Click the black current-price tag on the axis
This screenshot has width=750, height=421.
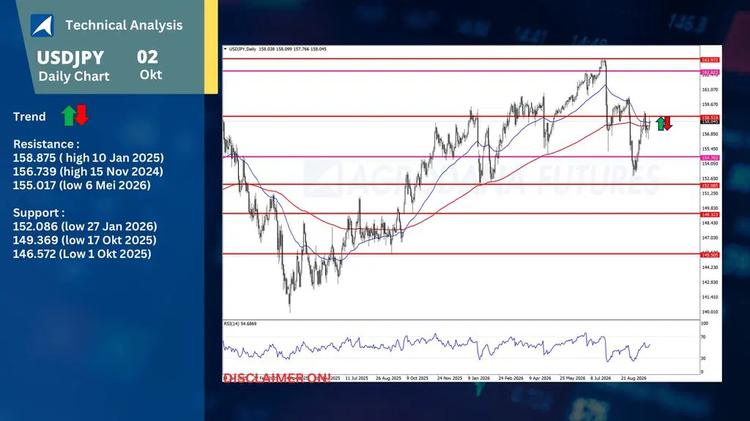[710, 122]
